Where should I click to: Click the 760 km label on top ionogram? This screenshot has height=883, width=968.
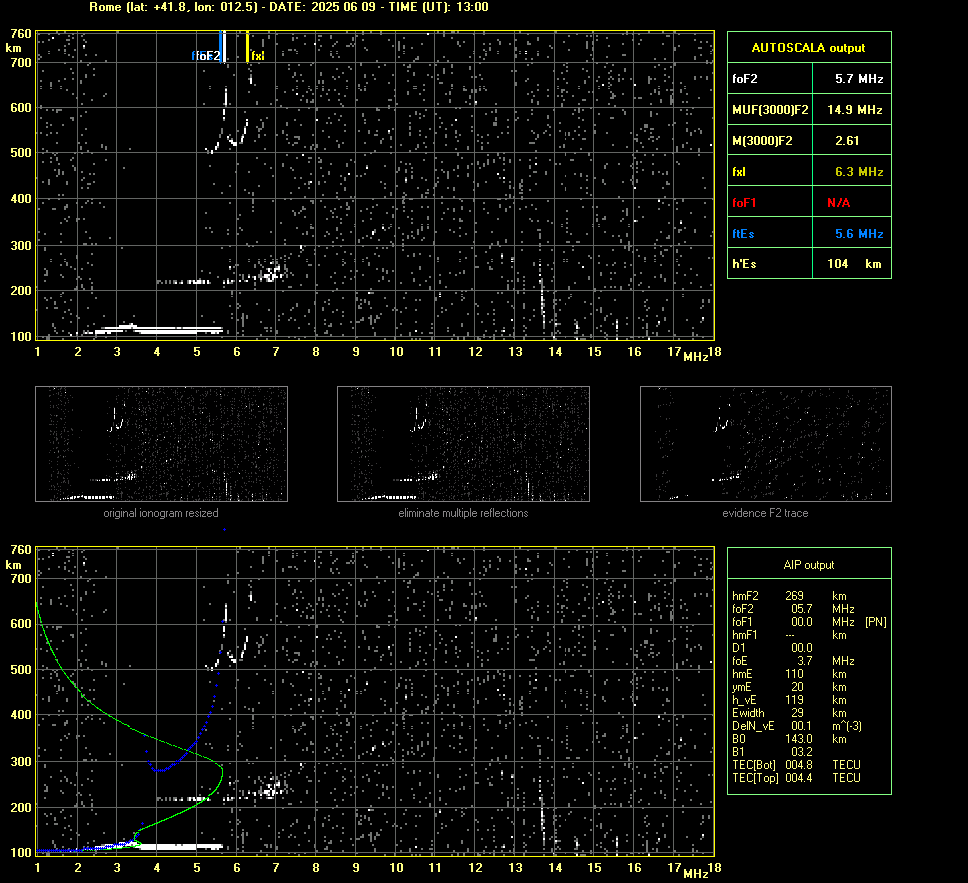click(20, 34)
